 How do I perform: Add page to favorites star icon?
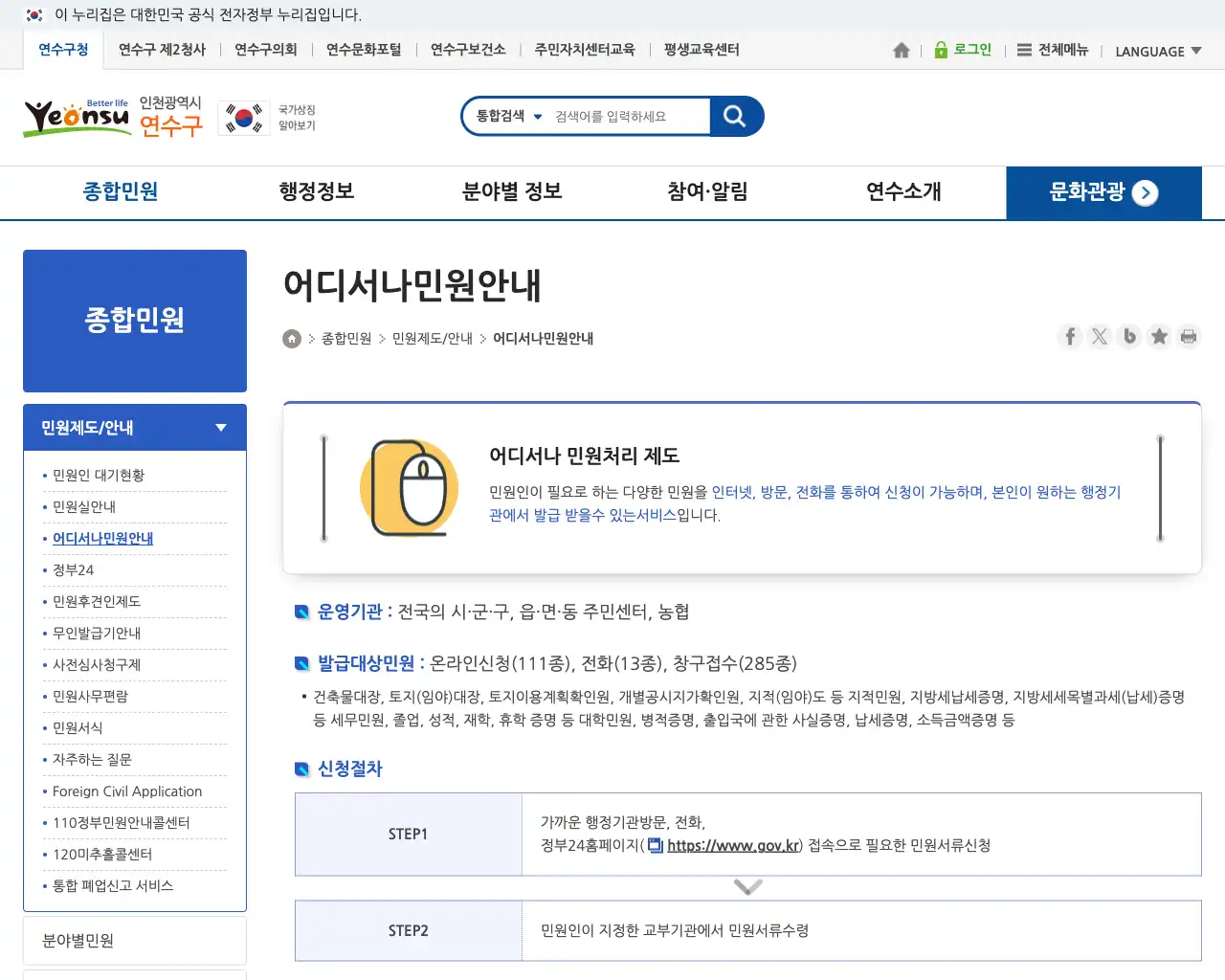1159,336
